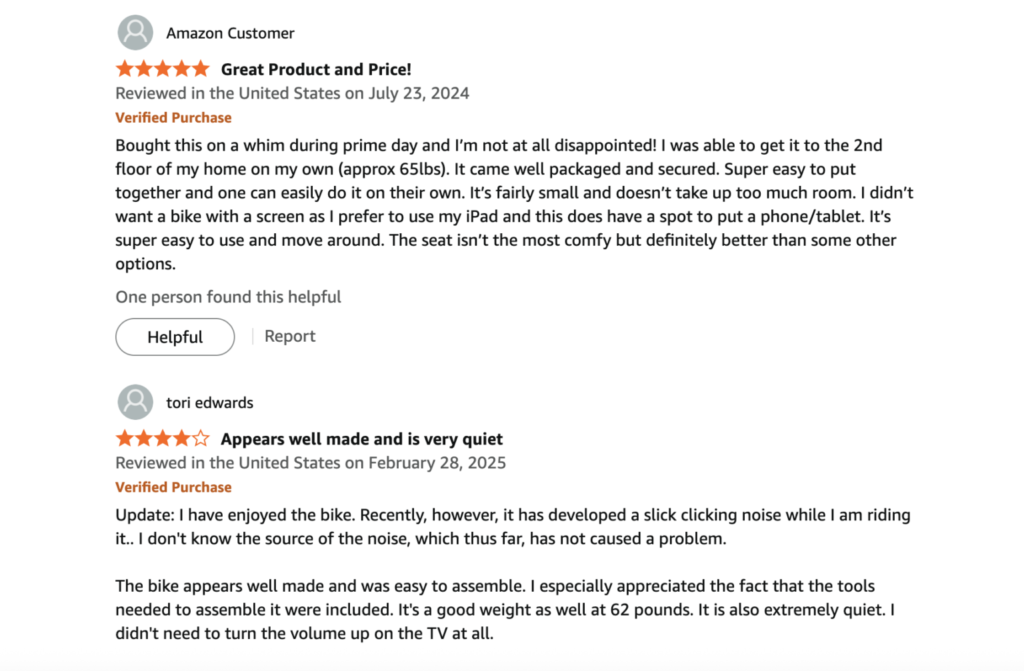This screenshot has height=671, width=1024.
Task: Open the "Great Product and Price!" review title
Action: tap(316, 69)
